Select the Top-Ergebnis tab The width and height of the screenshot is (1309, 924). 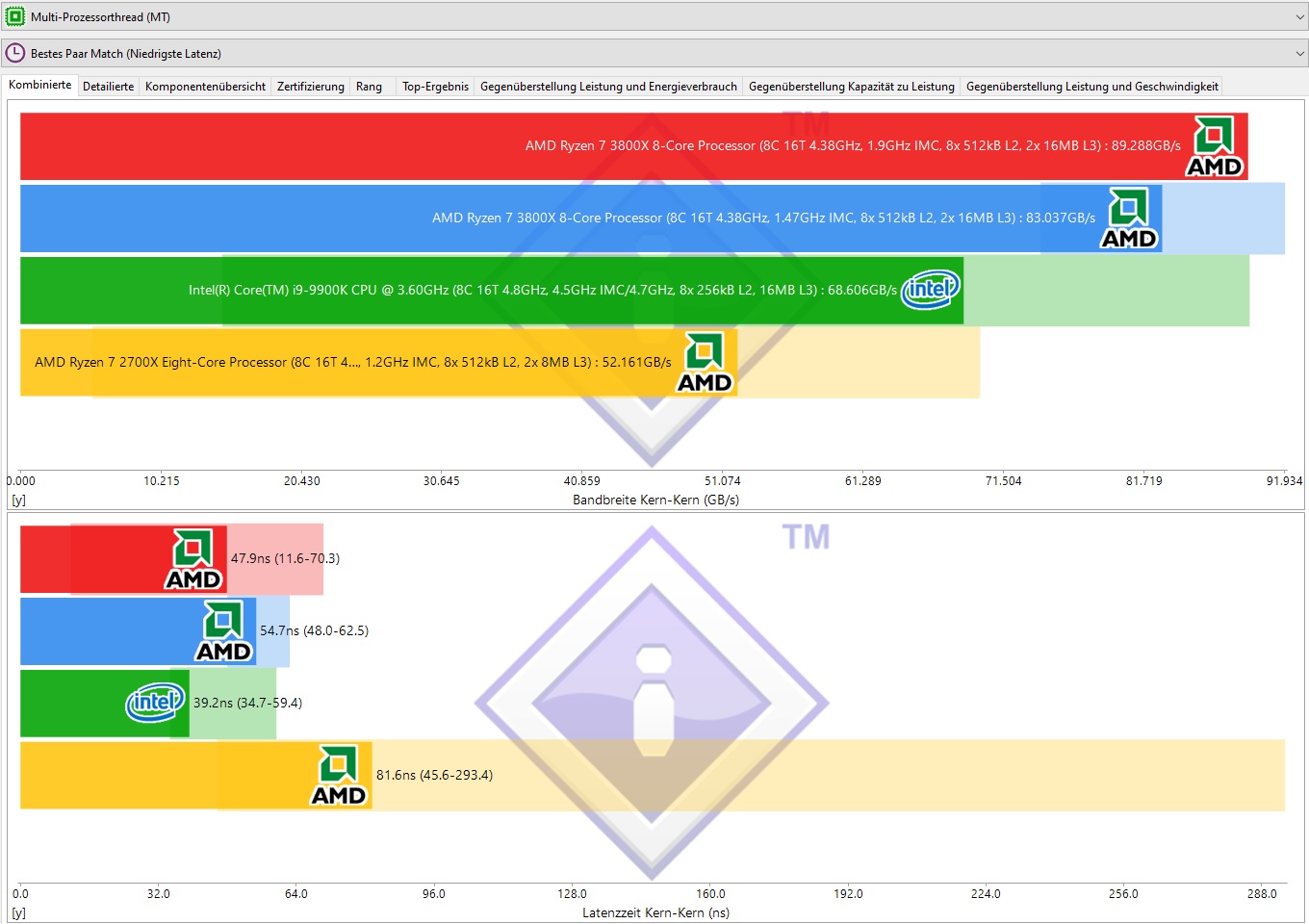pos(435,87)
